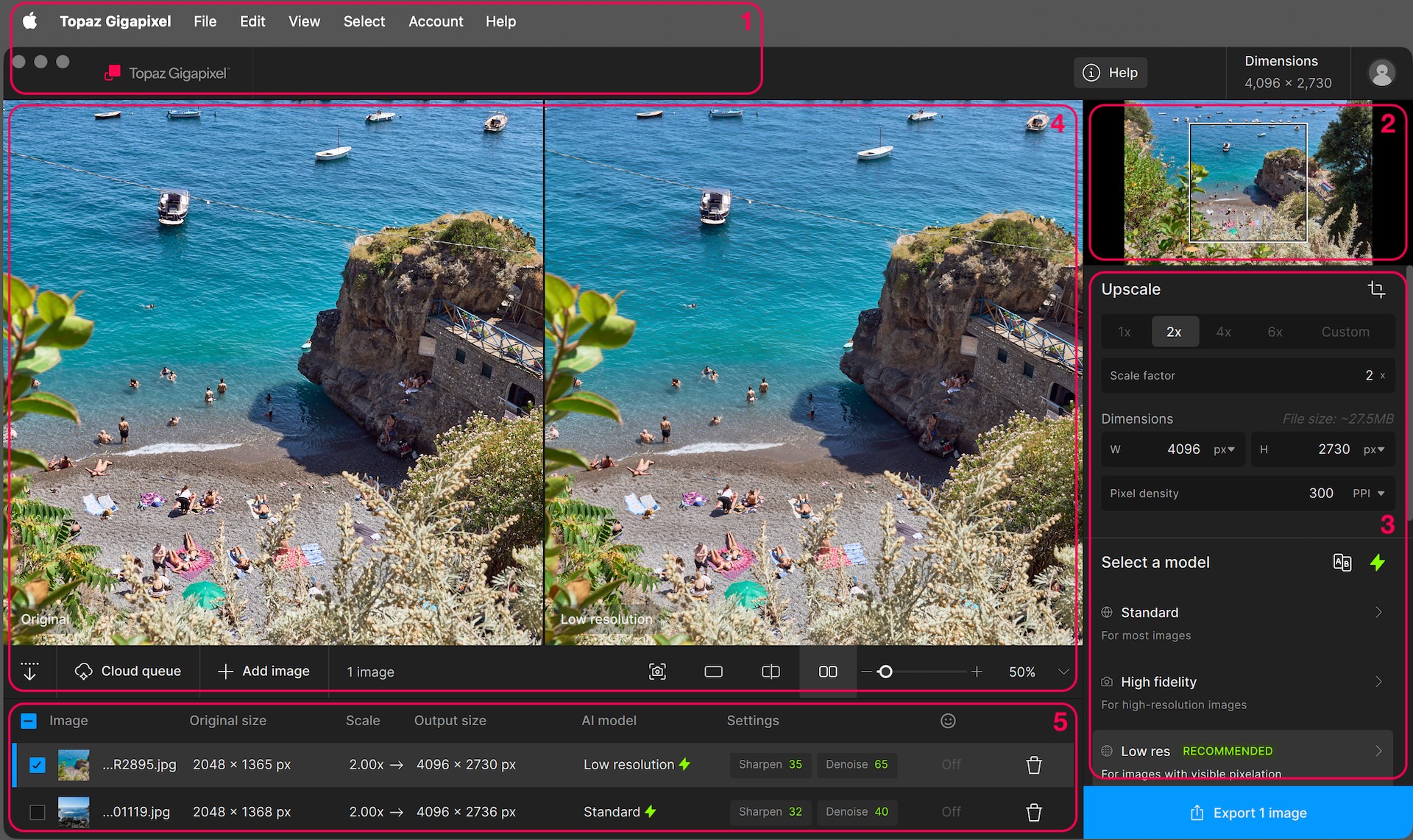The height and width of the screenshot is (840, 1413).
Task: Click the model comparison A/B icon
Action: (1342, 563)
